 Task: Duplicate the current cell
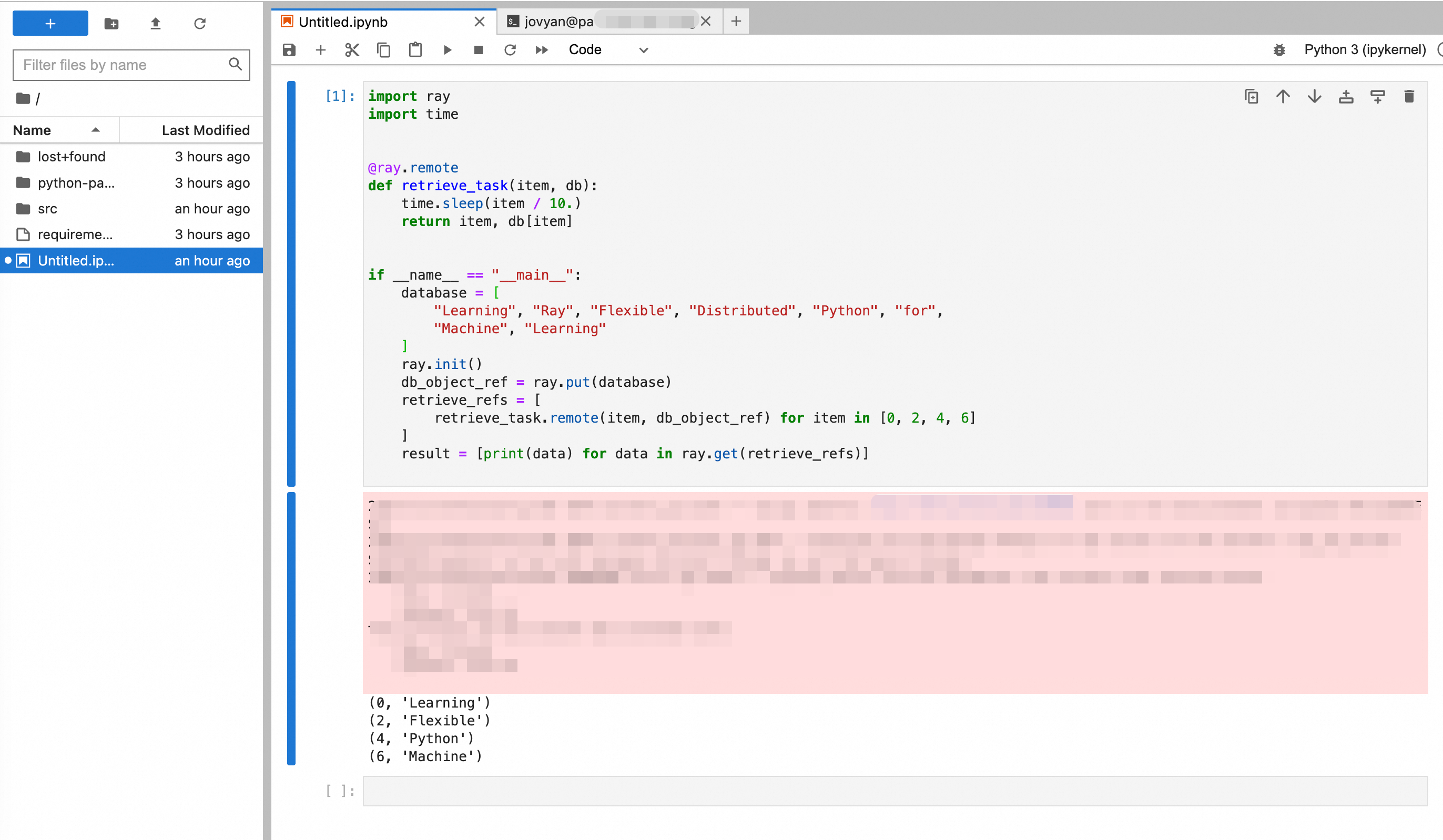[1251, 96]
